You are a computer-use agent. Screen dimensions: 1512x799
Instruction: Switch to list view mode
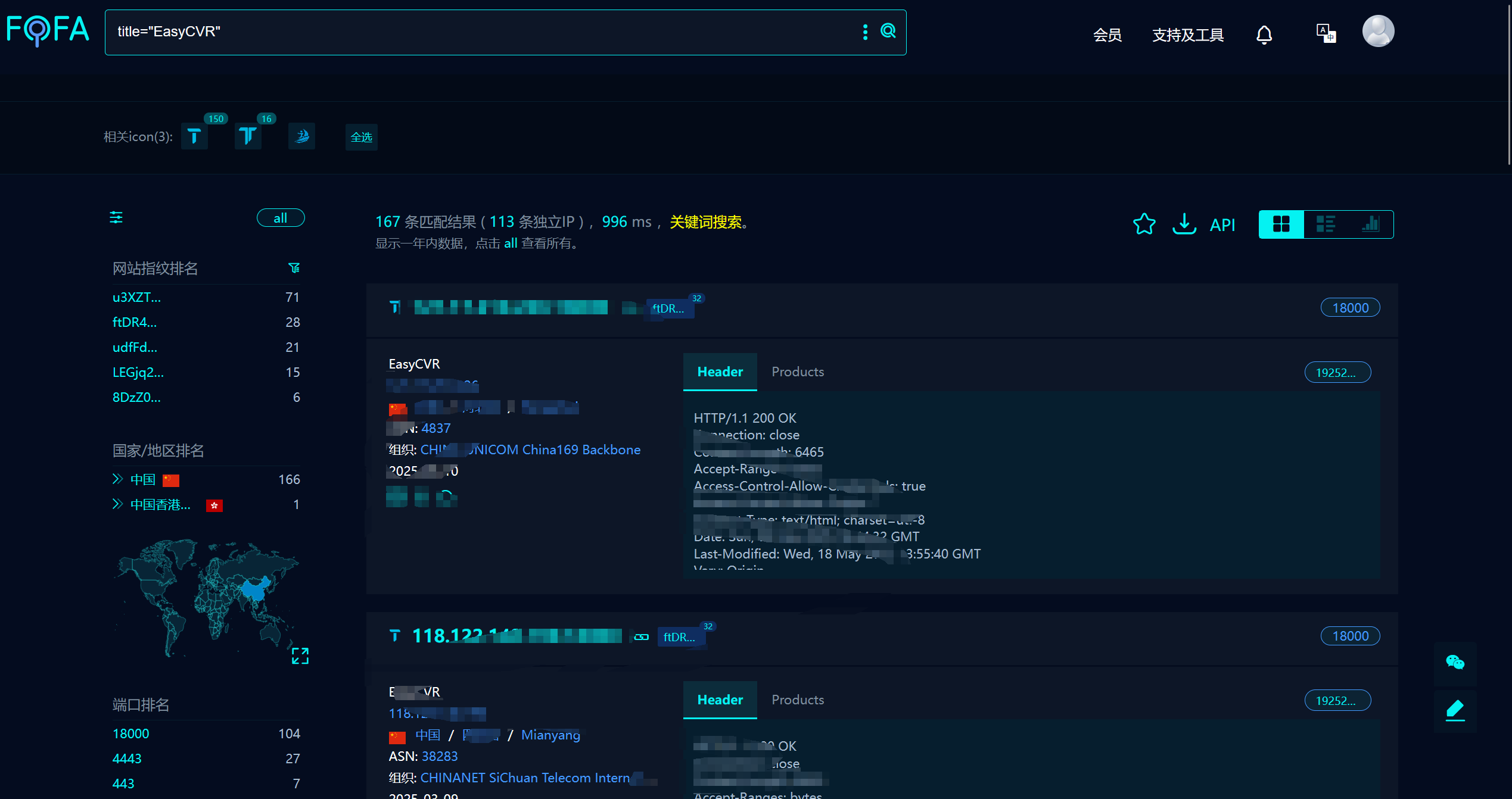point(1326,224)
